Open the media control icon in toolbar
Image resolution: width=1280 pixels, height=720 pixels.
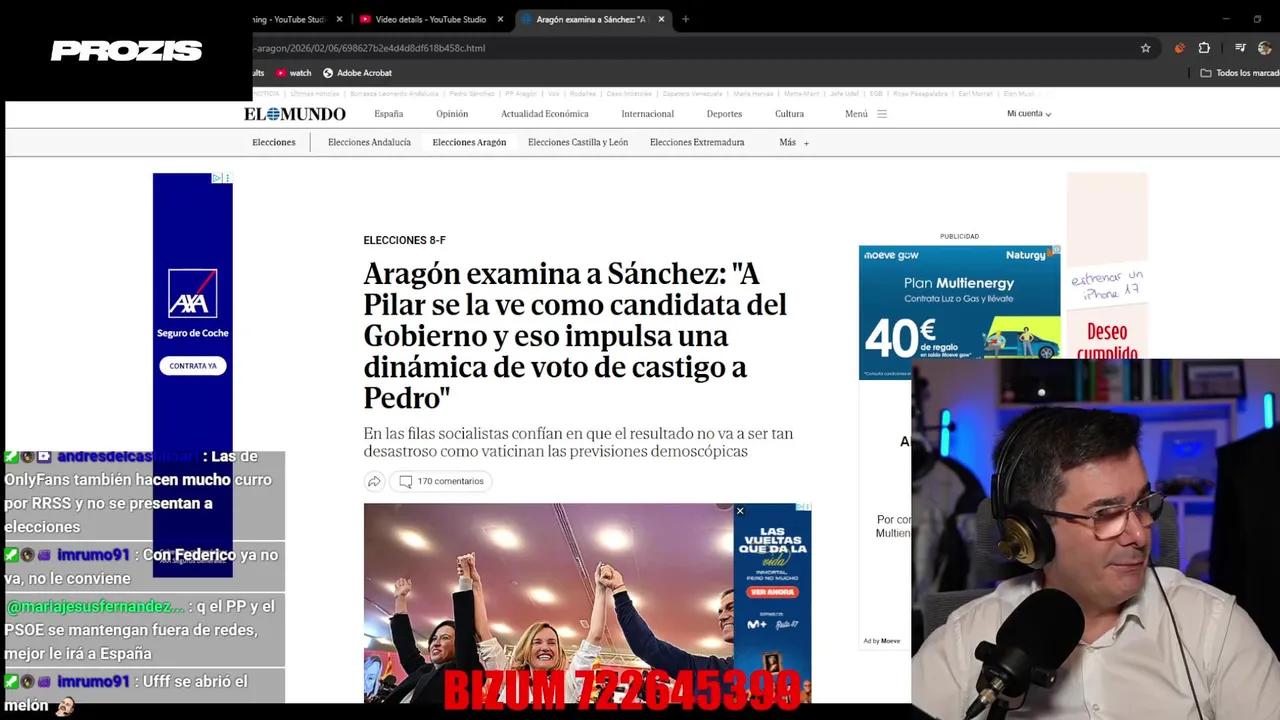[1240, 48]
